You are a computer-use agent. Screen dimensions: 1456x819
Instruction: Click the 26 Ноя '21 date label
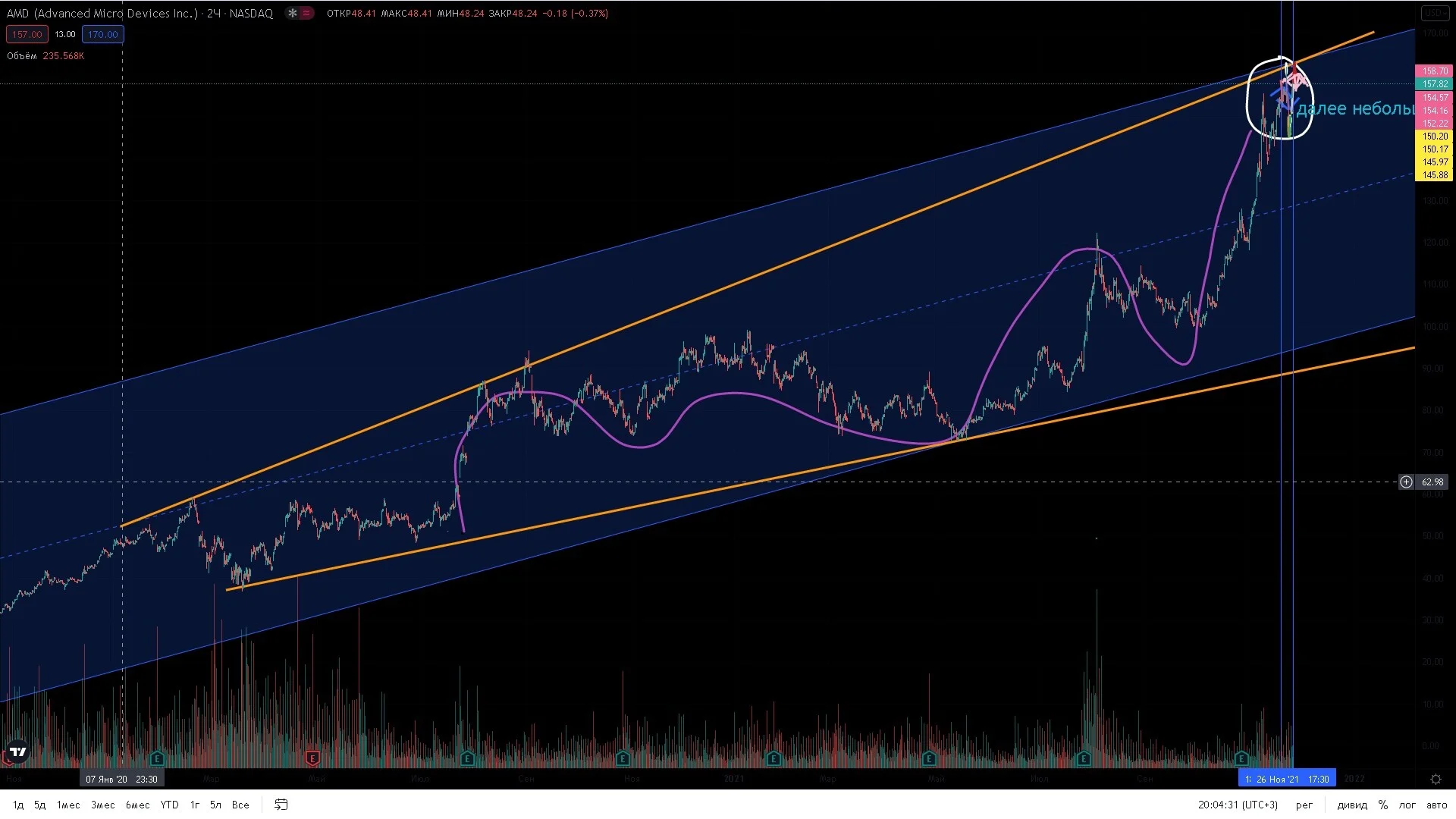tap(1288, 779)
